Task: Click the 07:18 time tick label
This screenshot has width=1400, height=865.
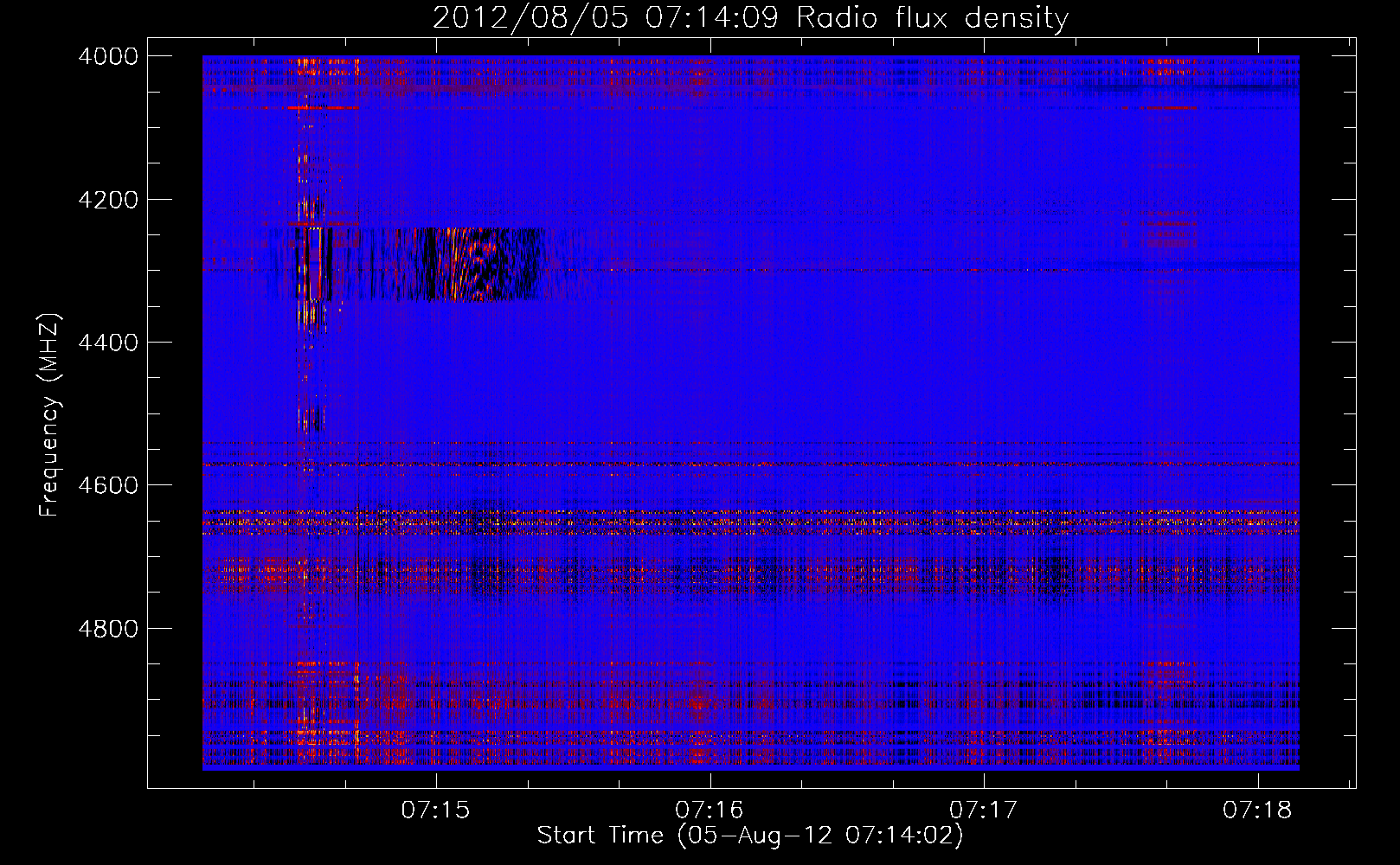Action: coord(1257,810)
